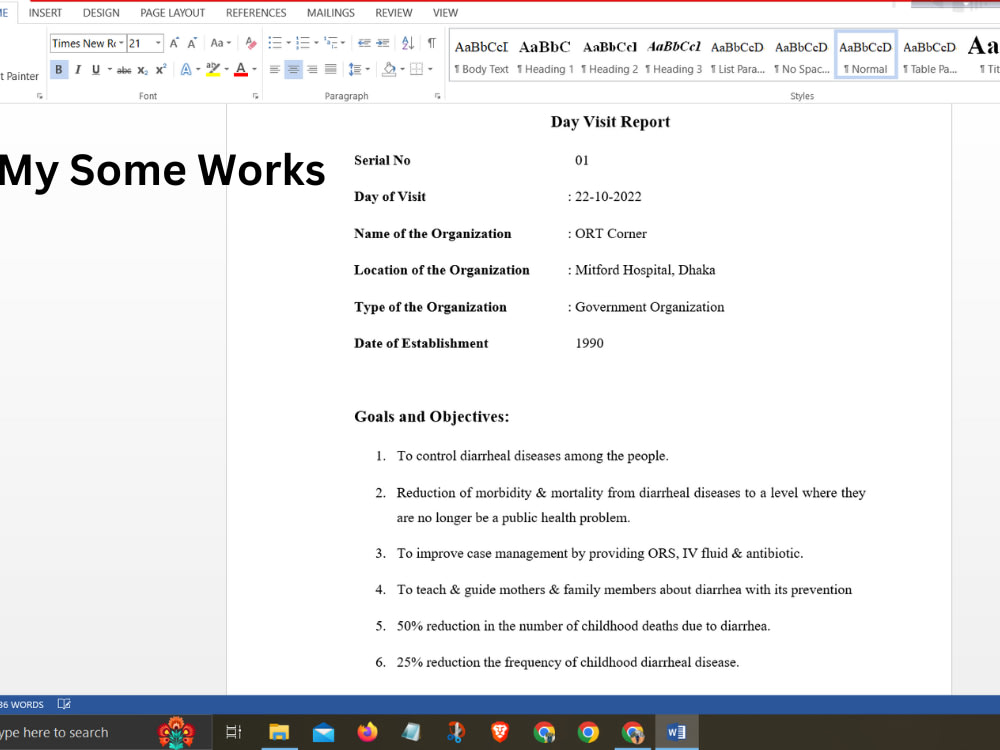Viewport: 1000px width, 750px height.
Task: Apply multilevel list formatting
Action: point(330,43)
